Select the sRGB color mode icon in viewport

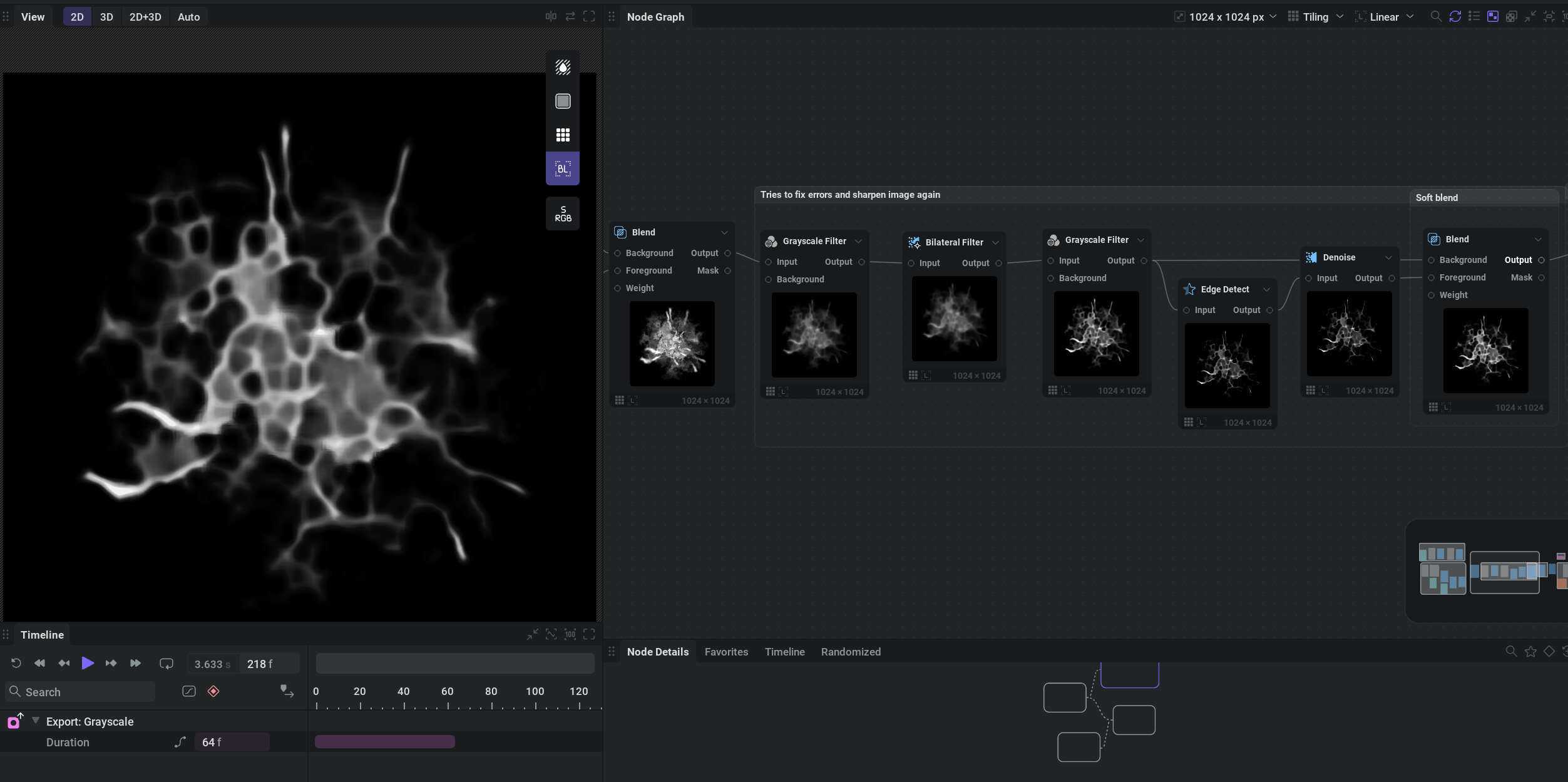point(561,213)
